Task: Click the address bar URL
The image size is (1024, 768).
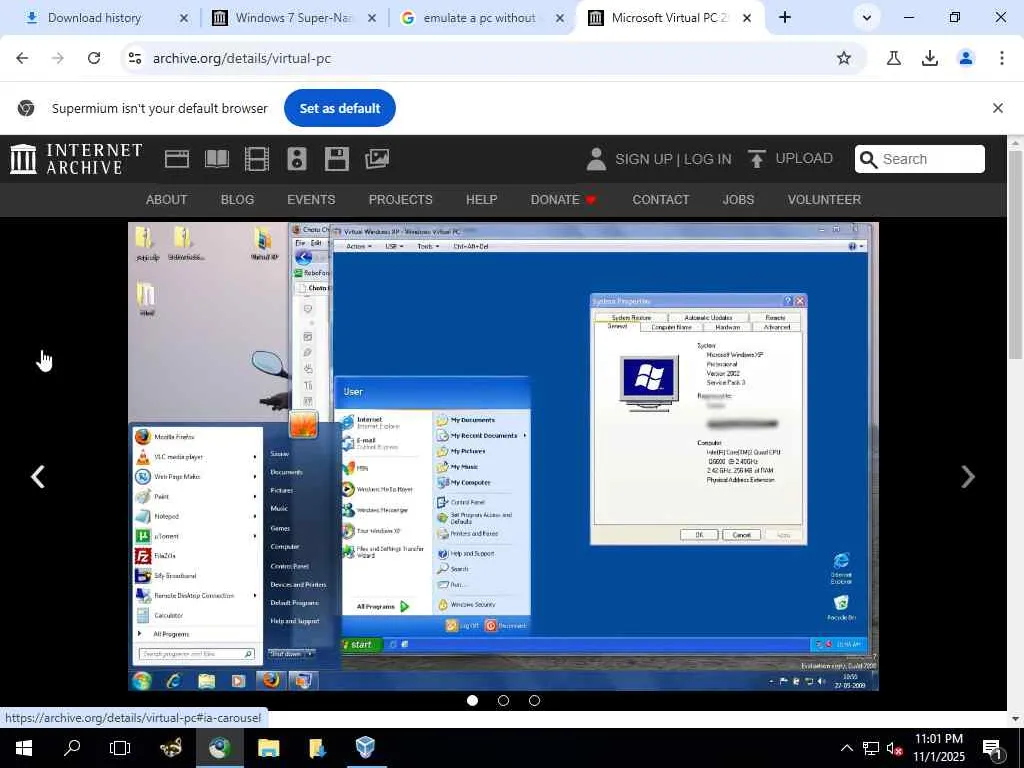Action: coord(242,58)
